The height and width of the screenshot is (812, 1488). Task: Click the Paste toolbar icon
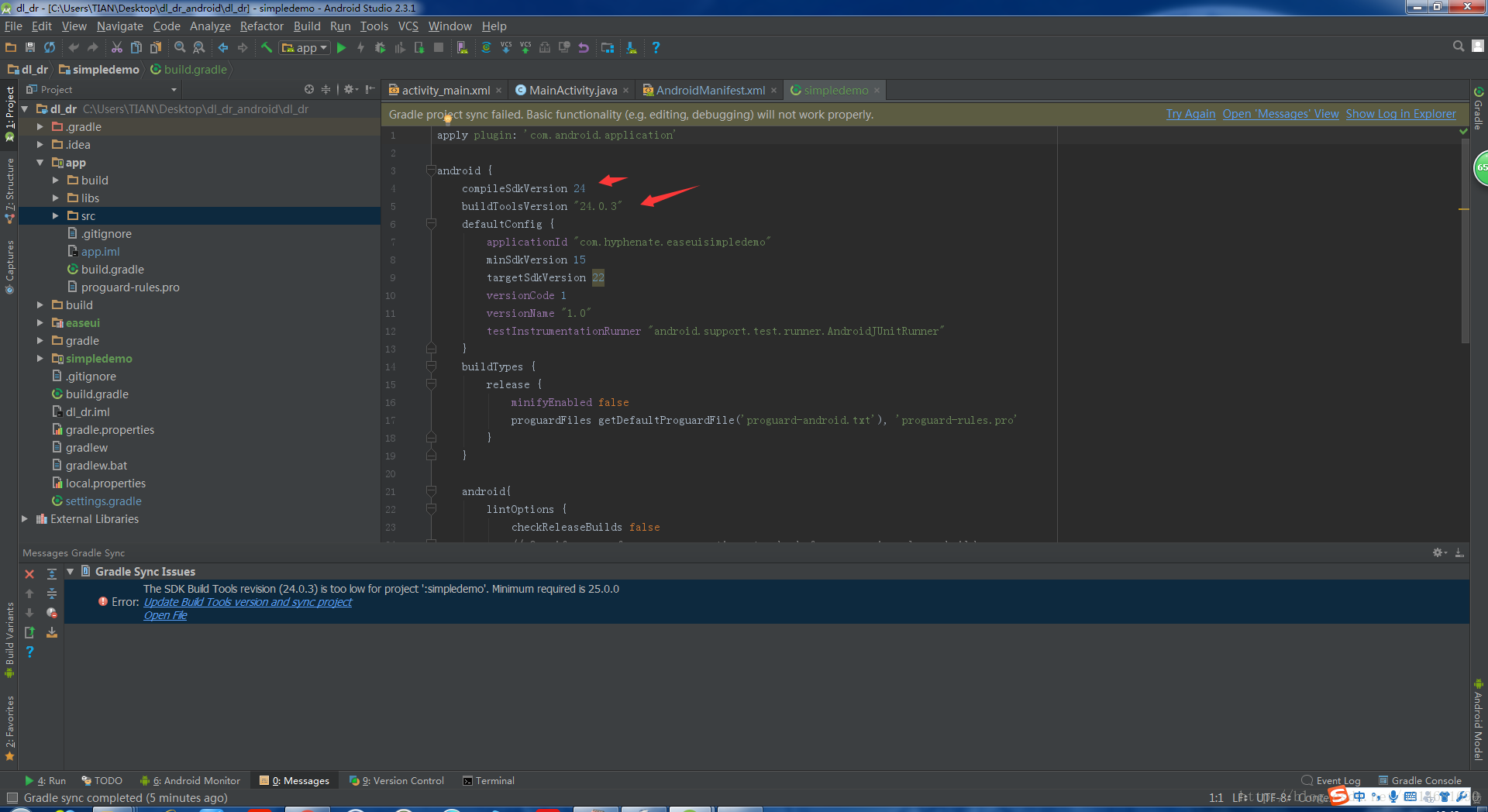[155, 47]
